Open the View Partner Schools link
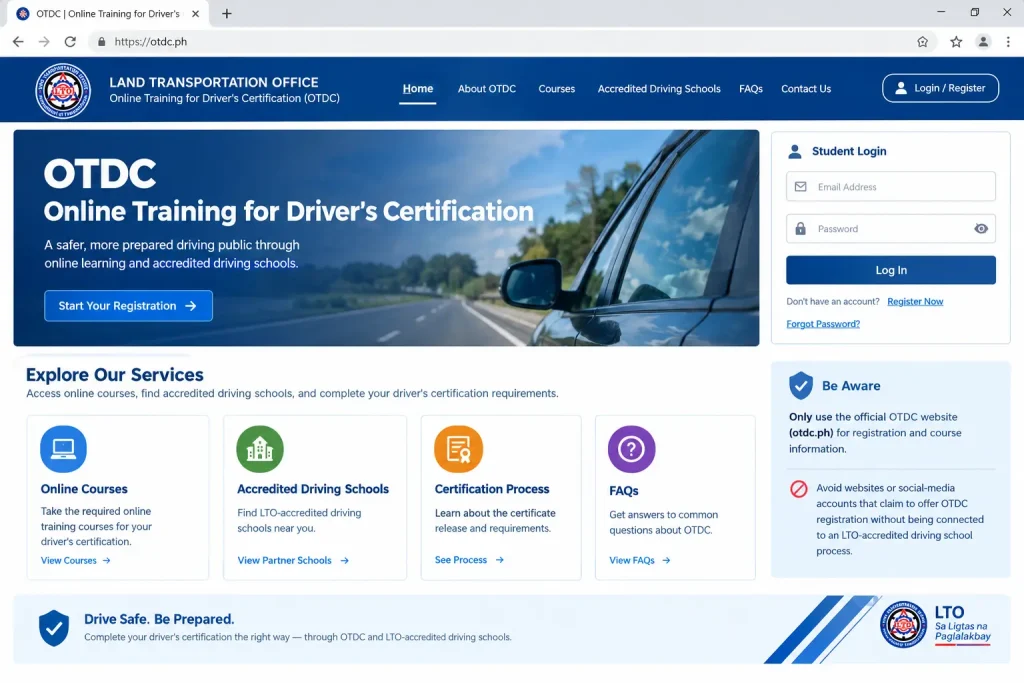 [x=293, y=560]
